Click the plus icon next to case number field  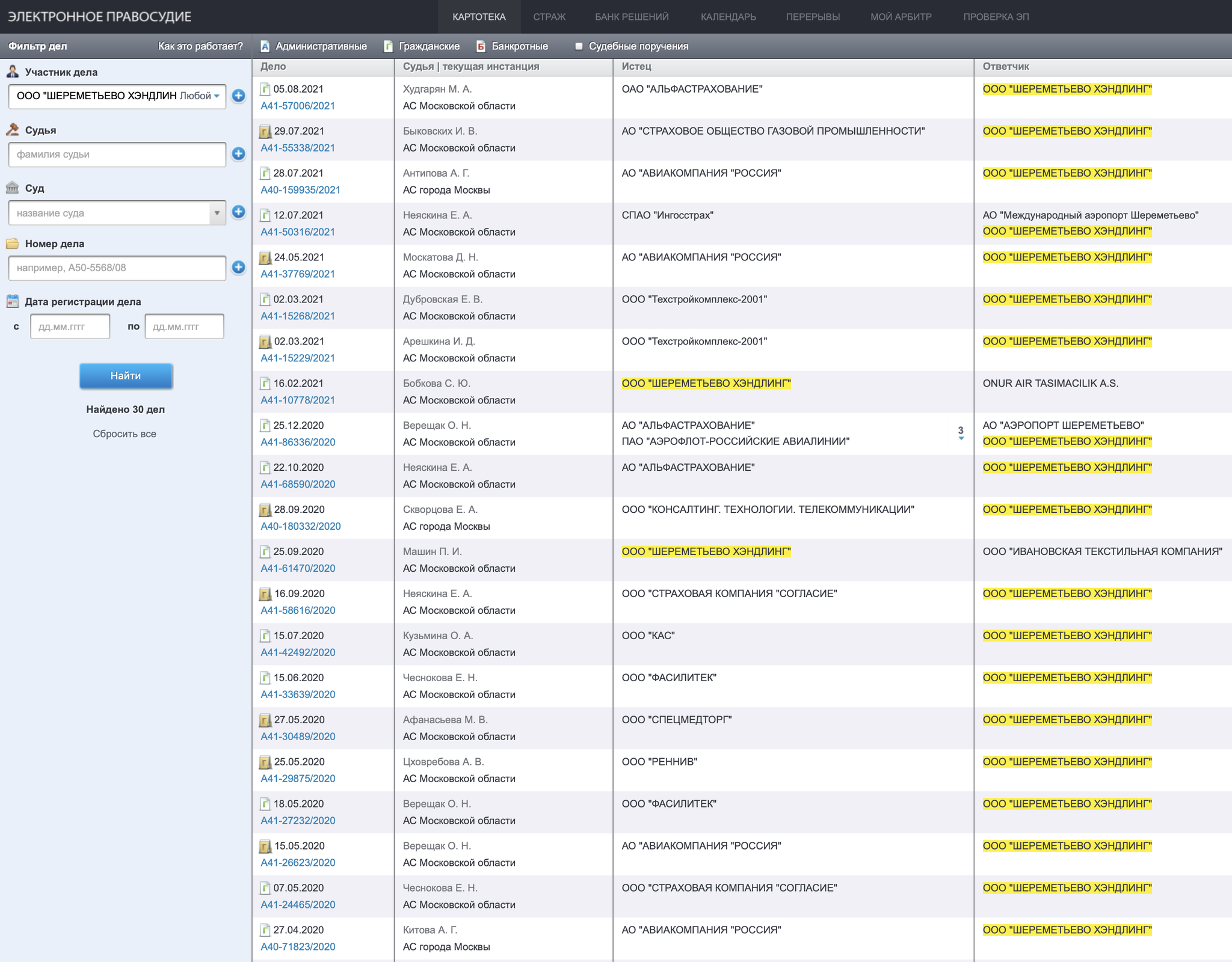238,267
